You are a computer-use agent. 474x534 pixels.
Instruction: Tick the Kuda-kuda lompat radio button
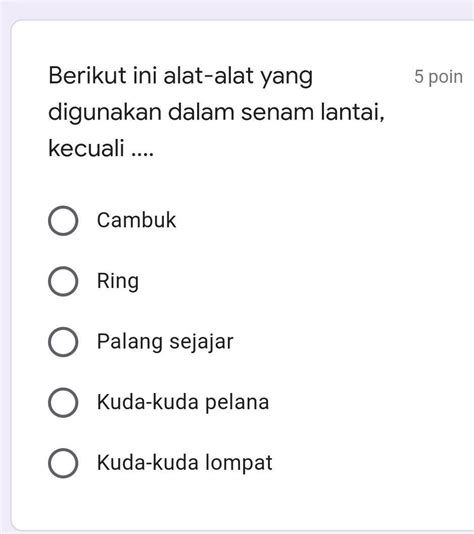[x=63, y=463]
